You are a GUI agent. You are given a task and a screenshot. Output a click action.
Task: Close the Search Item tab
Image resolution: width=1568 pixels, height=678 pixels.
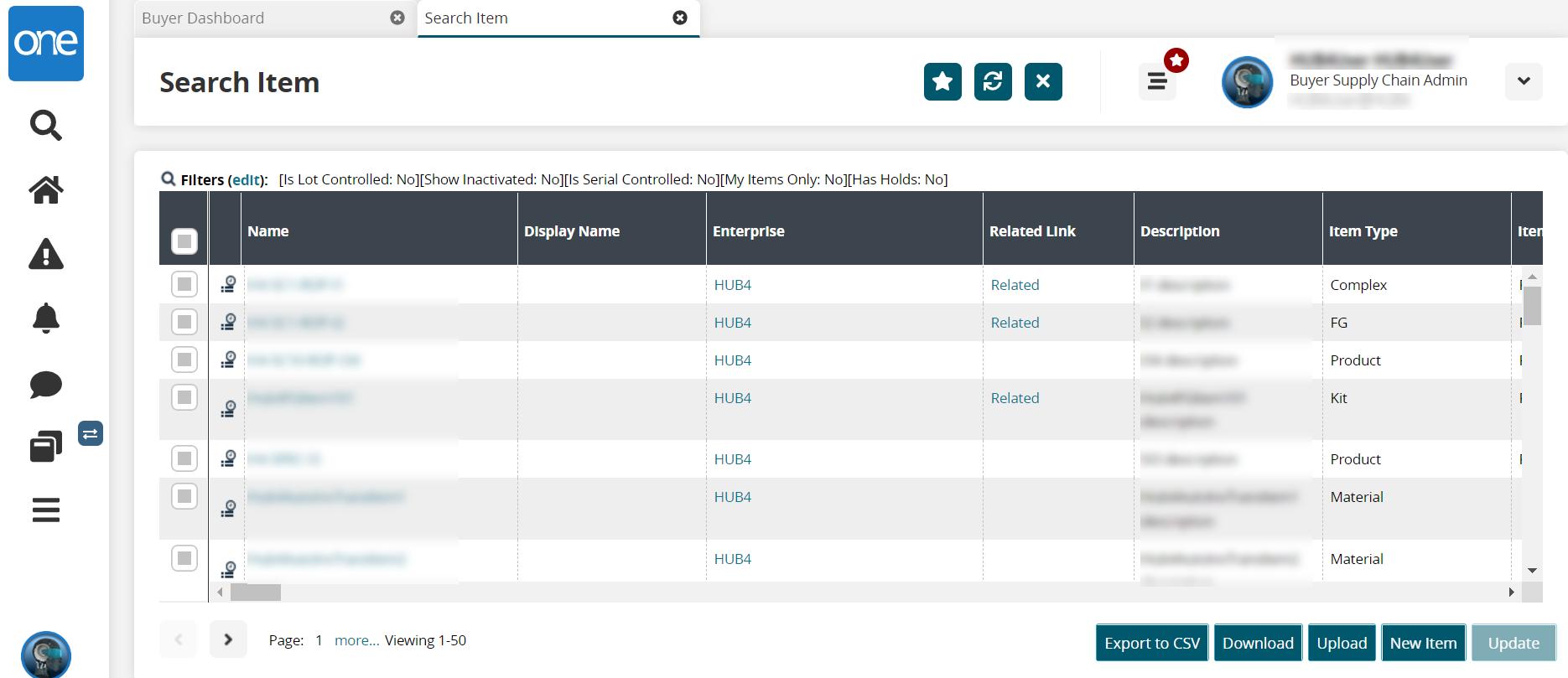[680, 18]
